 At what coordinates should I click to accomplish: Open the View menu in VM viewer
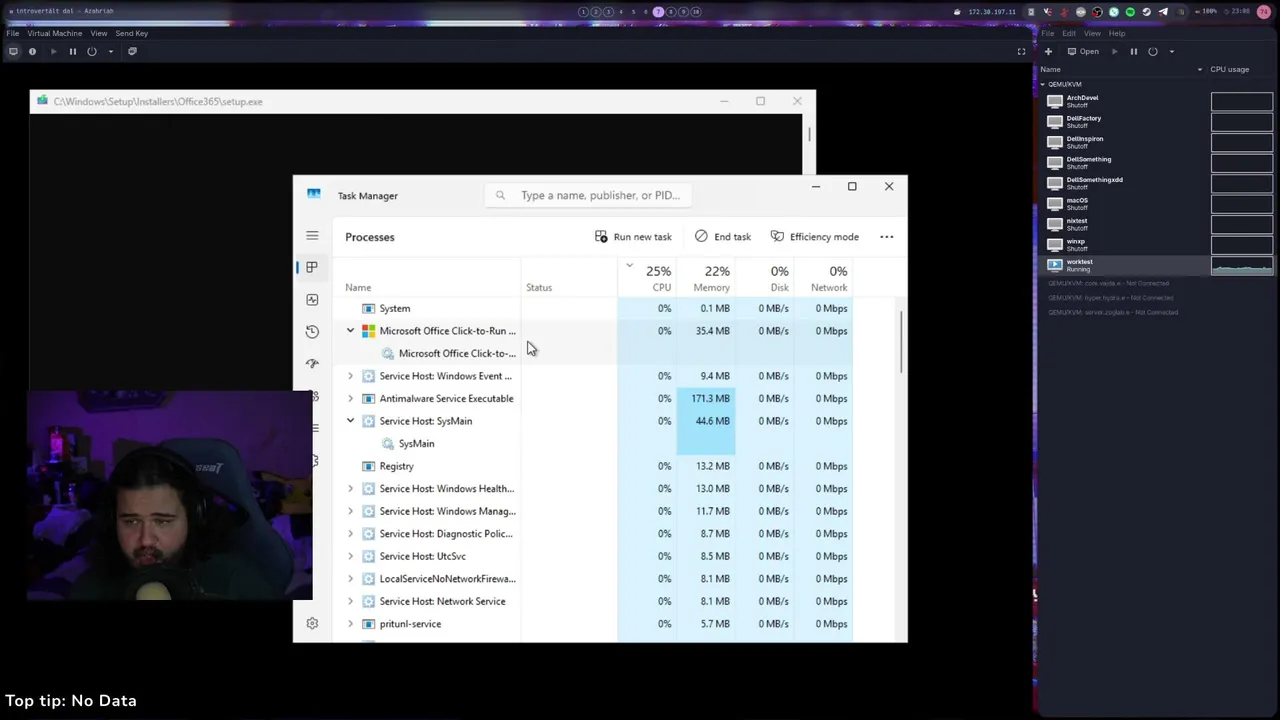click(99, 33)
